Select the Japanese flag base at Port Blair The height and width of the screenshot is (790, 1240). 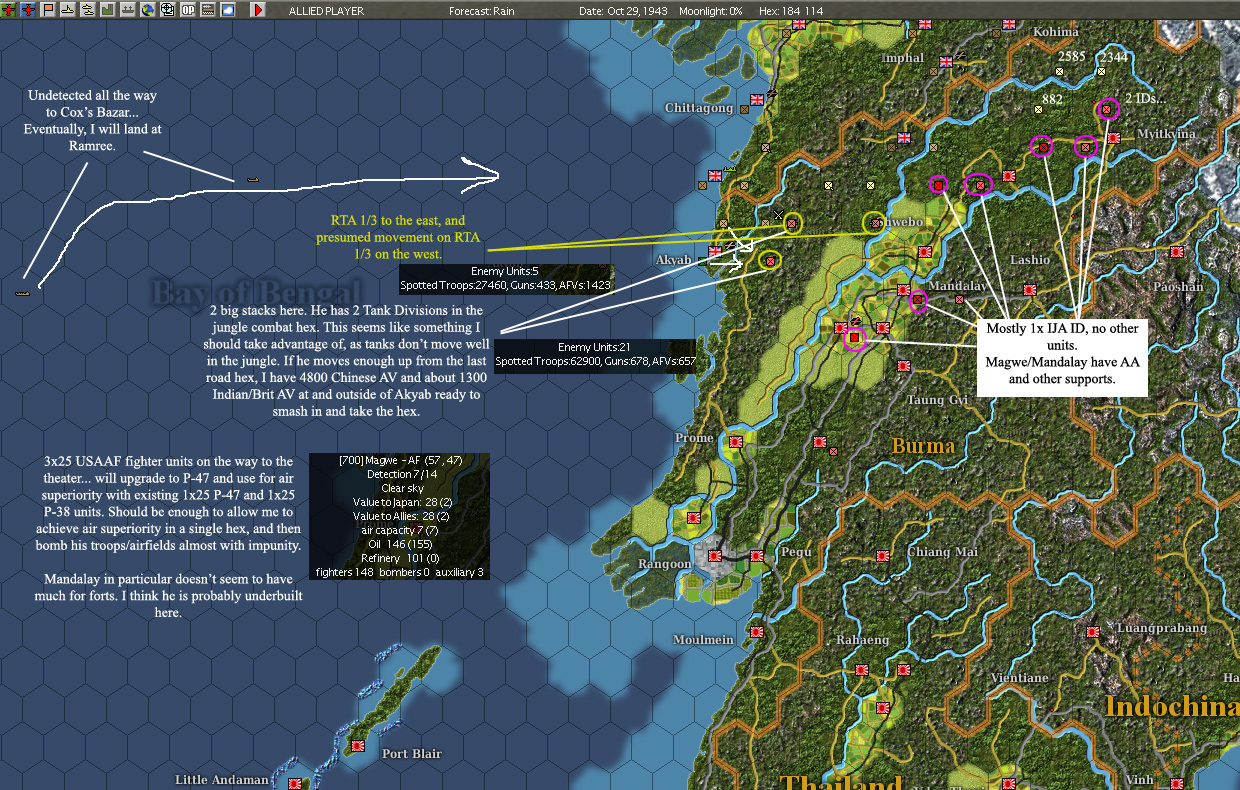pyautogui.click(x=358, y=746)
